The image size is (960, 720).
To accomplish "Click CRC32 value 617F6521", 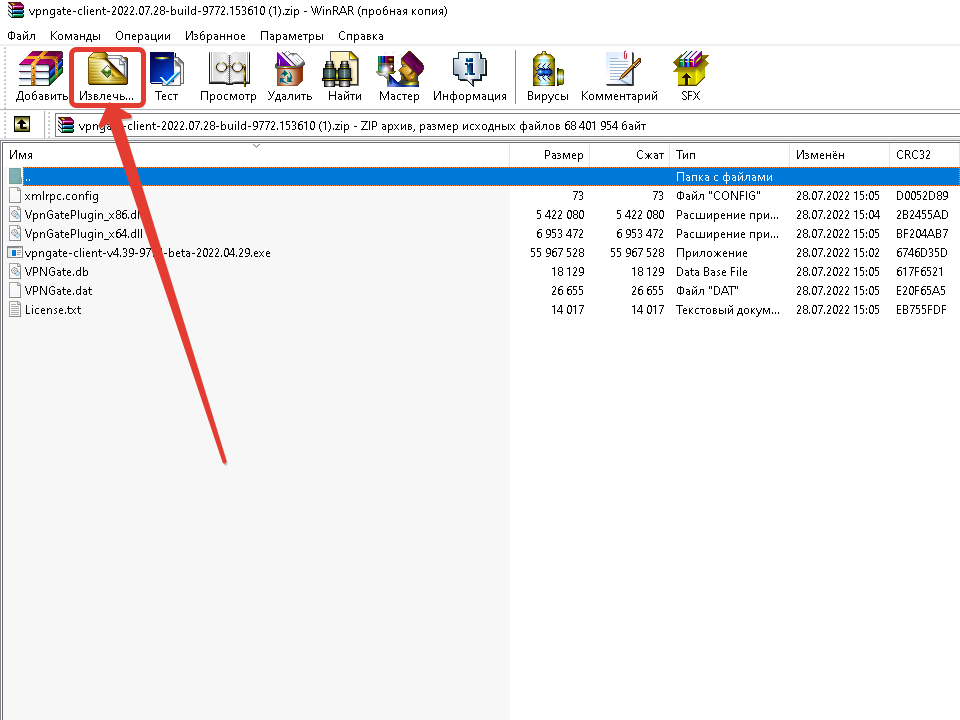I will pyautogui.click(x=920, y=272).
